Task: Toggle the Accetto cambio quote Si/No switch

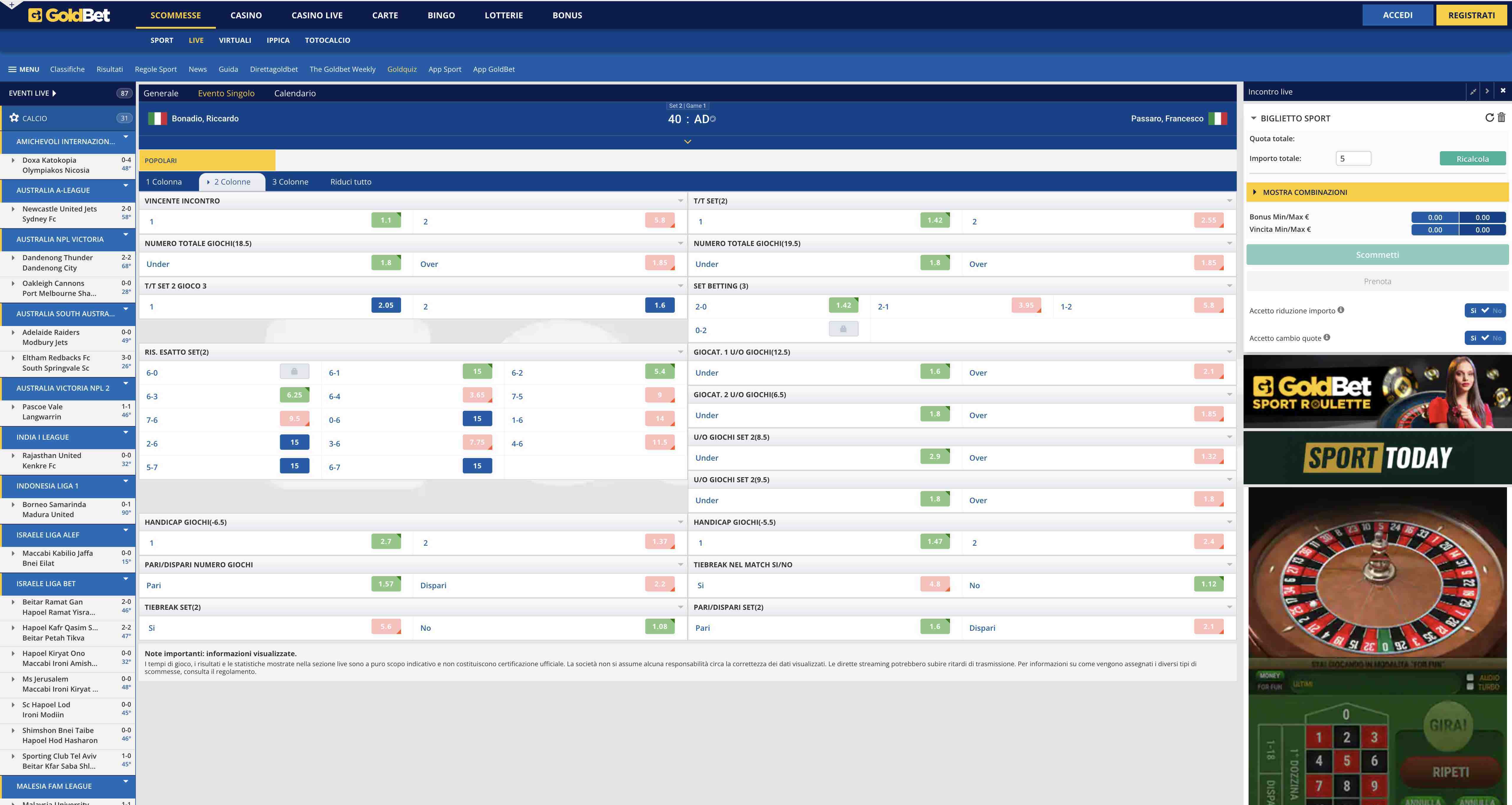Action: [x=1485, y=338]
